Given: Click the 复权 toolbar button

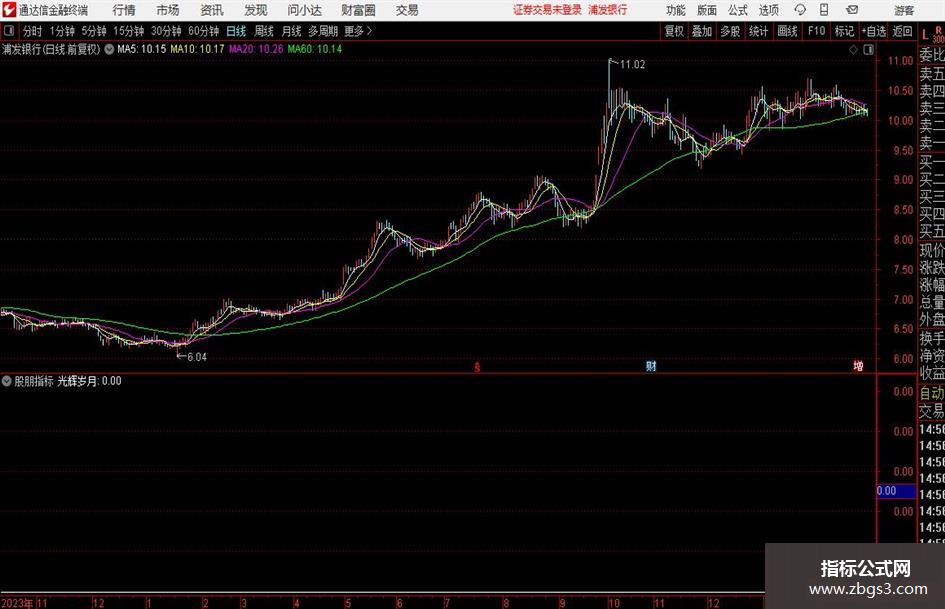Looking at the screenshot, I should tap(674, 31).
